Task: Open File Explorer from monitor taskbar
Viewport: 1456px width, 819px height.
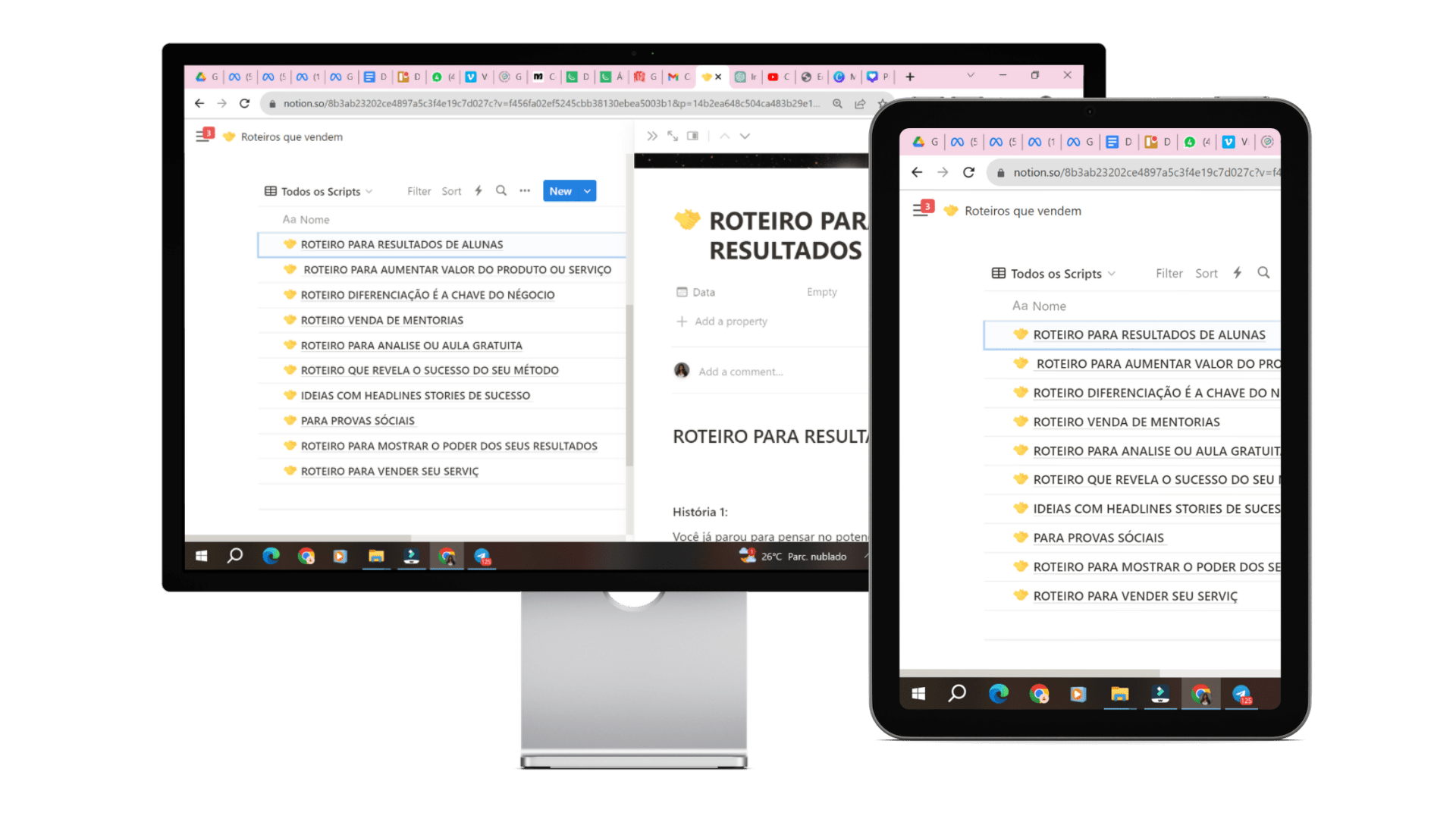Action: click(376, 557)
